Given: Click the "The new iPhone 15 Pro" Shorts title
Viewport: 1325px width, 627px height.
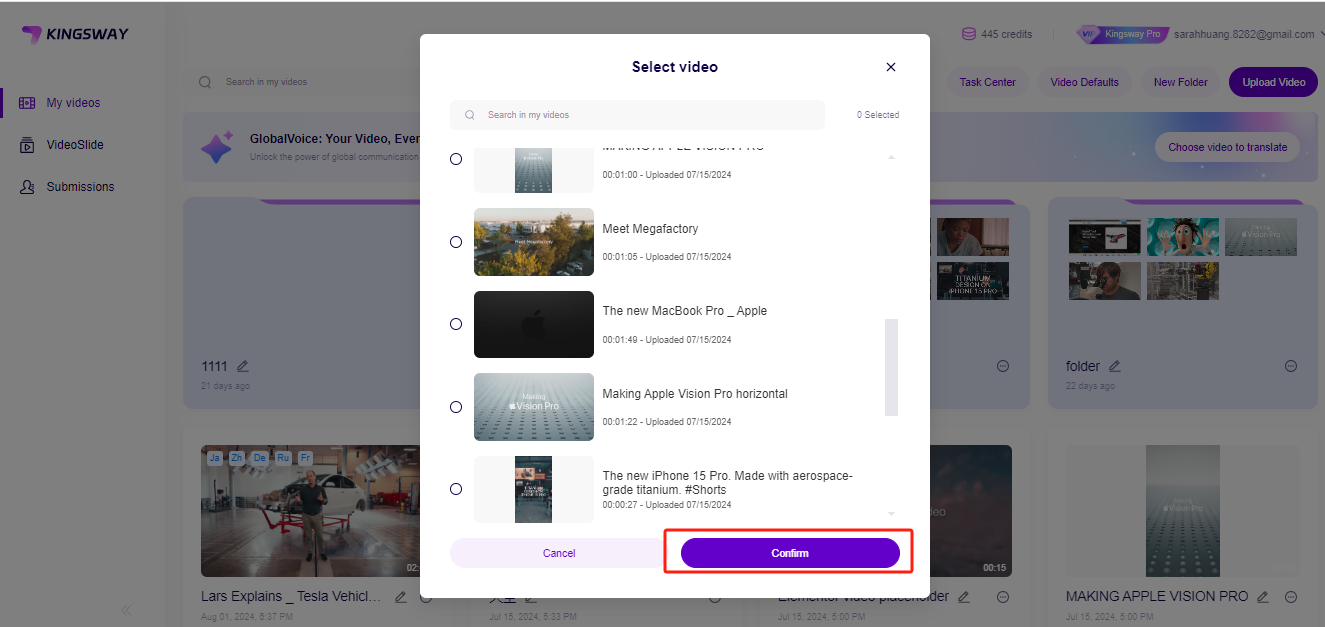Looking at the screenshot, I should click(728, 483).
